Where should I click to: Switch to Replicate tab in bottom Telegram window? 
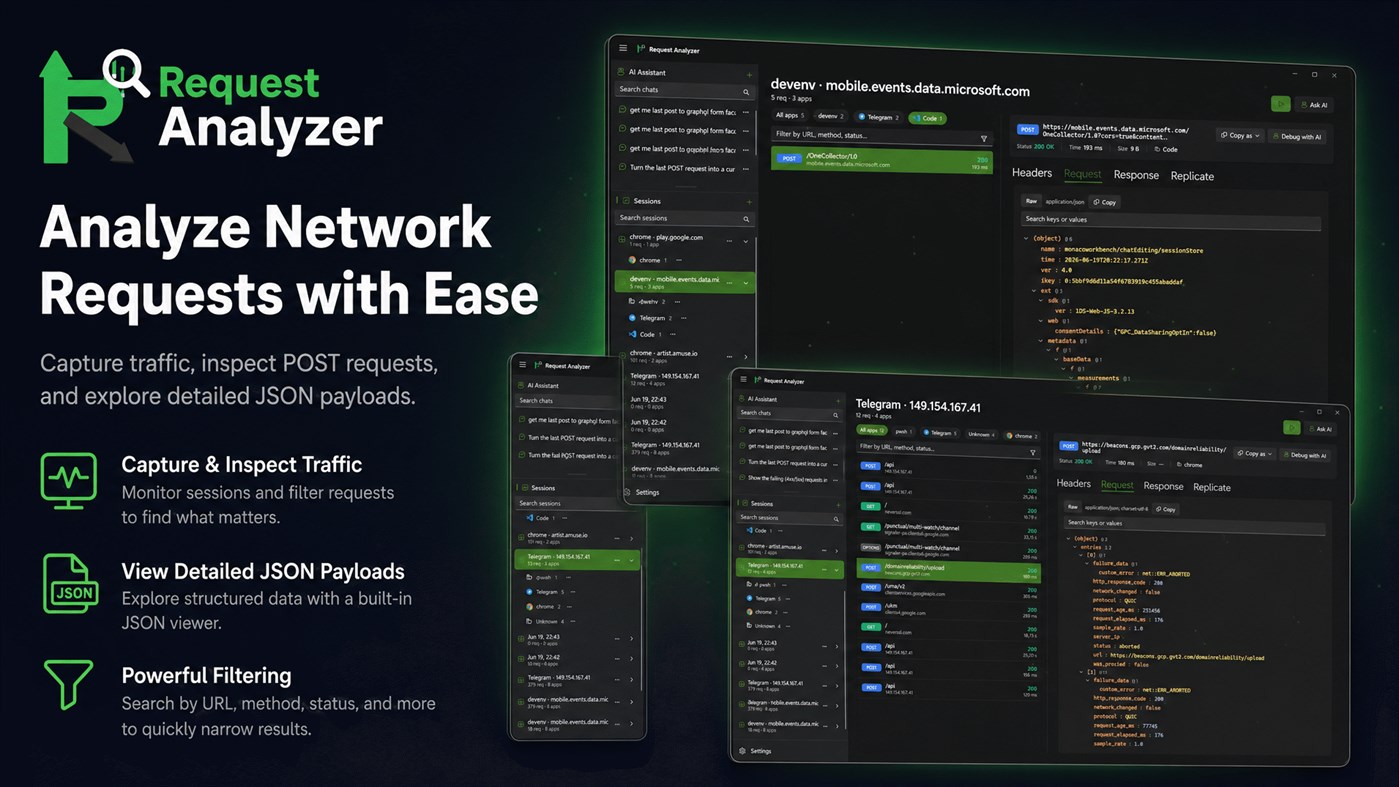[x=1212, y=487]
